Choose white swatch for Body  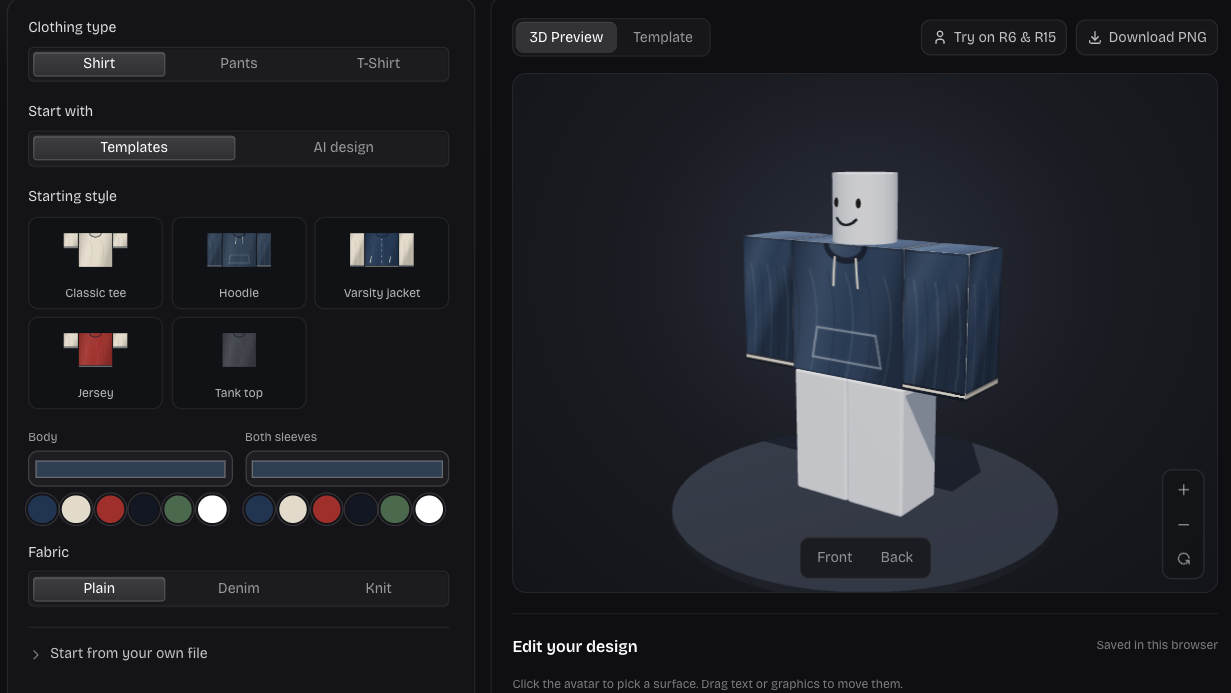[212, 509]
